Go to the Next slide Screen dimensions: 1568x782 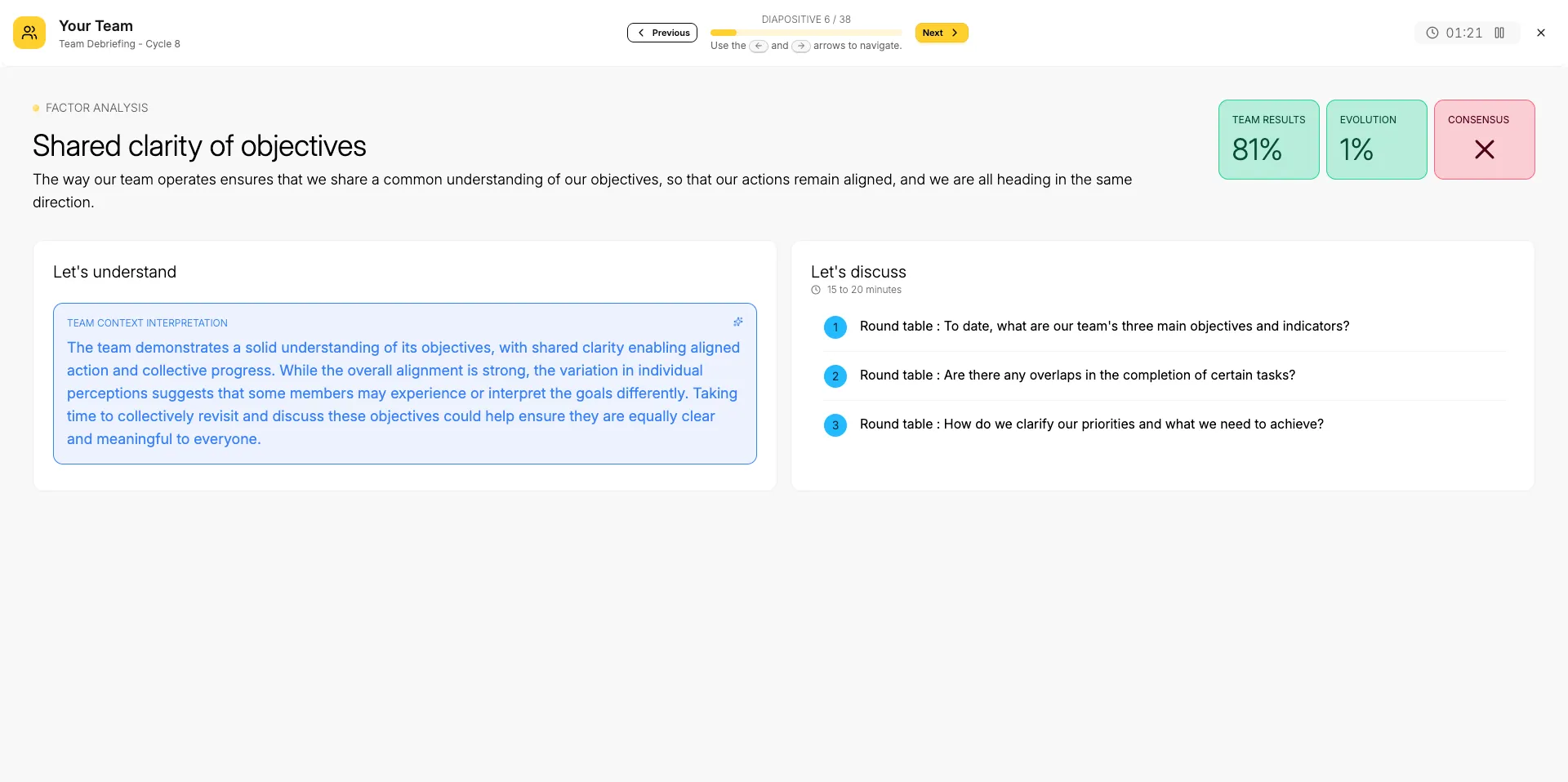tap(941, 33)
